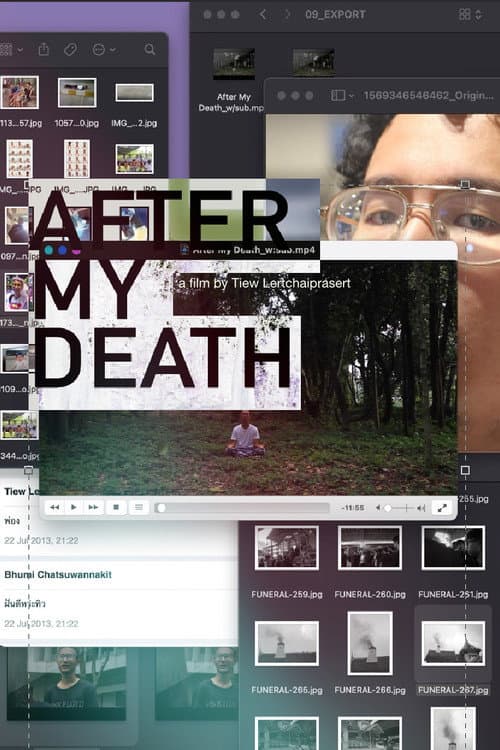Select the 113...57.jpg thumbnail
500x750 pixels.
[x=19, y=92]
